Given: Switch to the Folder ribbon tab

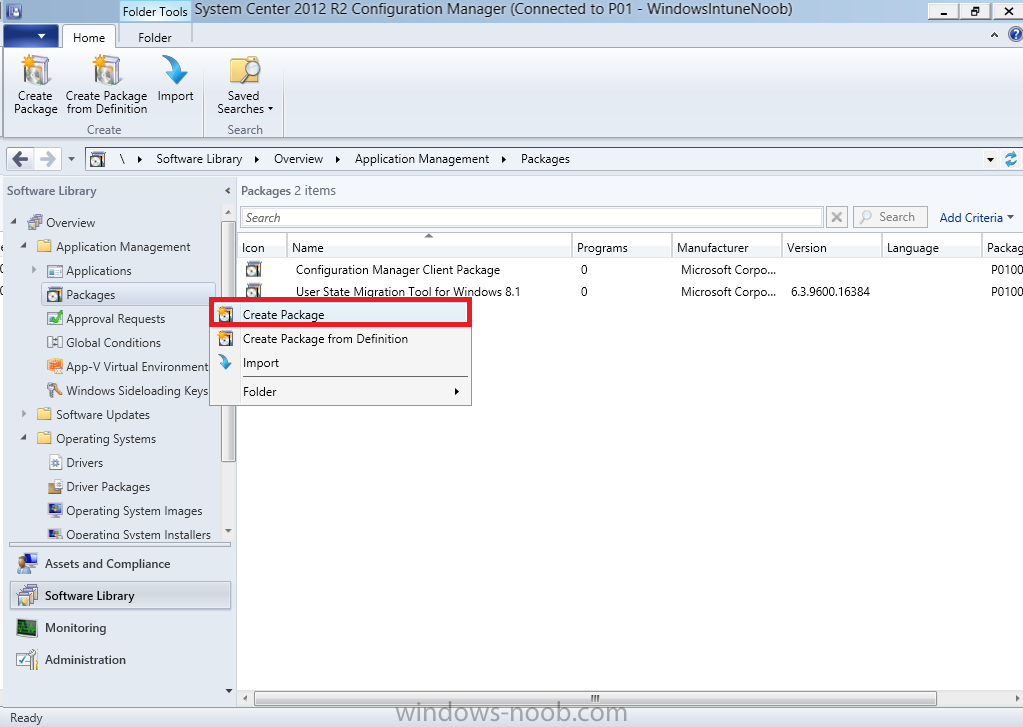Looking at the screenshot, I should [x=155, y=37].
